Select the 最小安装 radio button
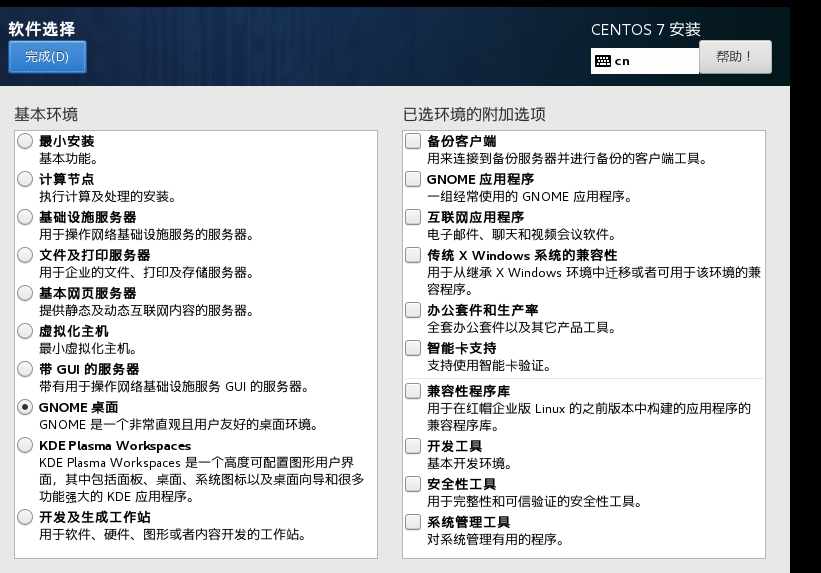The width and height of the screenshot is (821, 573). tap(25, 141)
